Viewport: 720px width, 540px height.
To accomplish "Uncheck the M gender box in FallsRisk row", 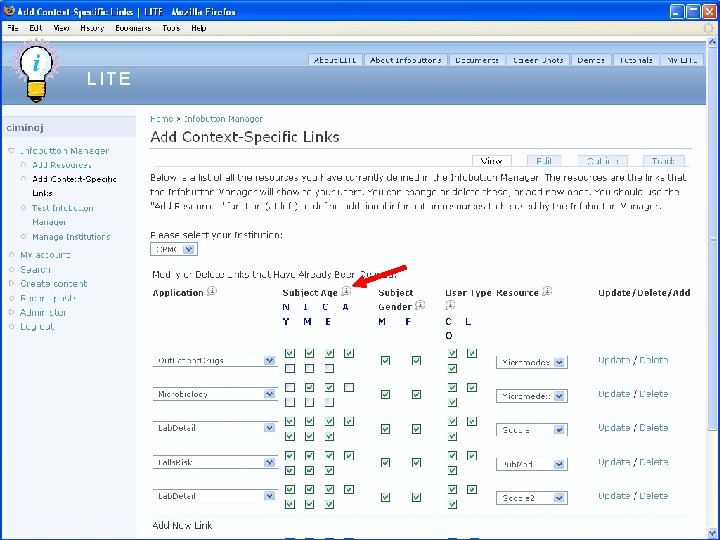I will [385, 463].
